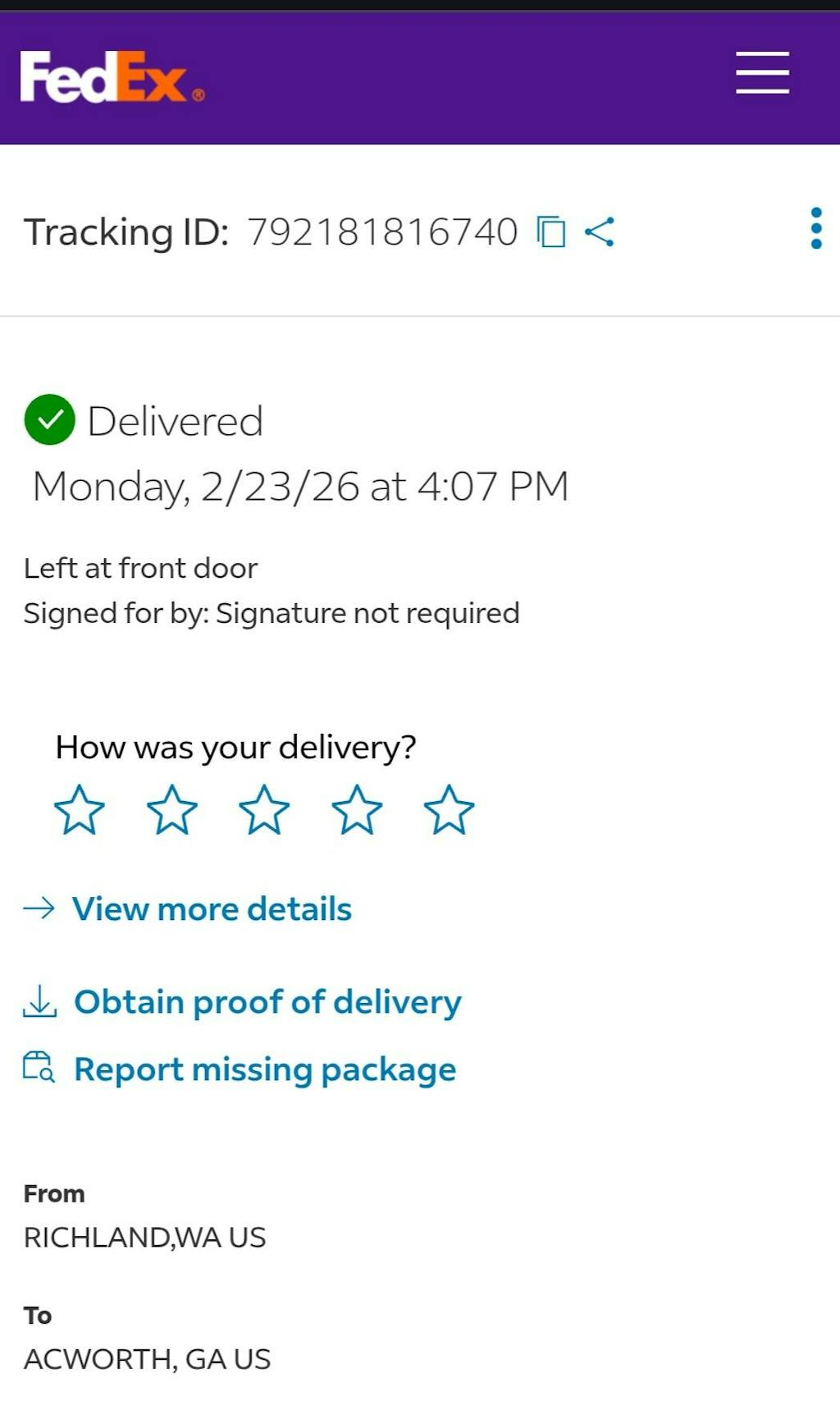Rate the delivery five stars
The image size is (840, 1401).
point(449,810)
